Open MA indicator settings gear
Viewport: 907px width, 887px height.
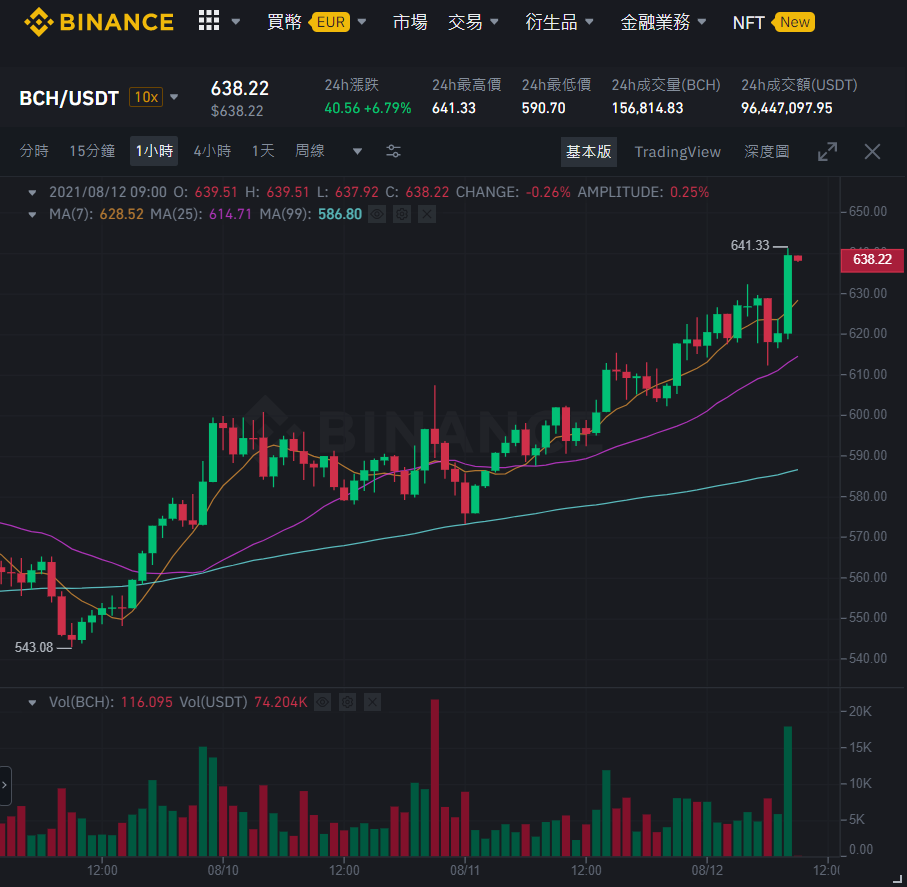tap(402, 215)
